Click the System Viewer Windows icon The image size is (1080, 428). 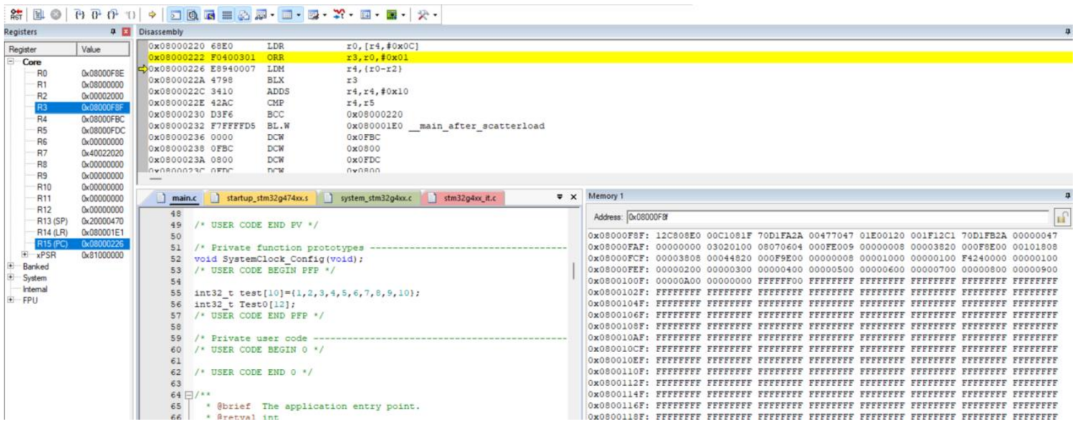point(392,14)
